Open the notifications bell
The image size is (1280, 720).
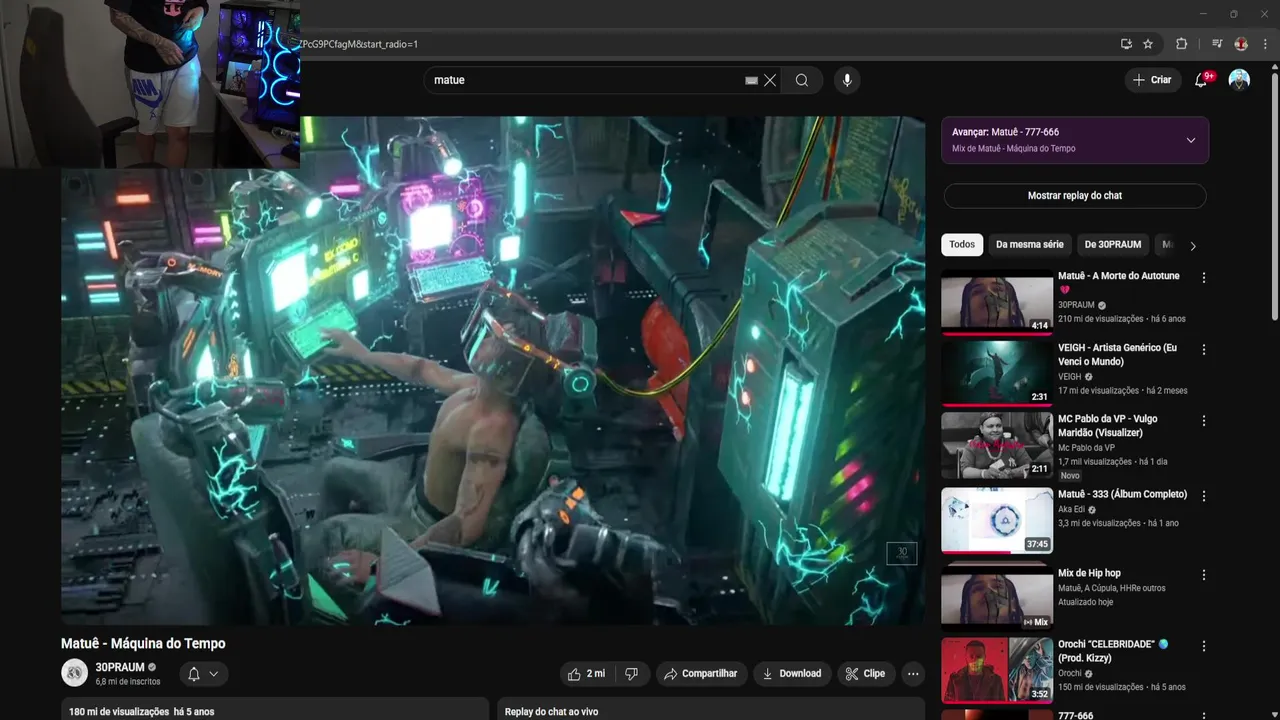[1201, 80]
